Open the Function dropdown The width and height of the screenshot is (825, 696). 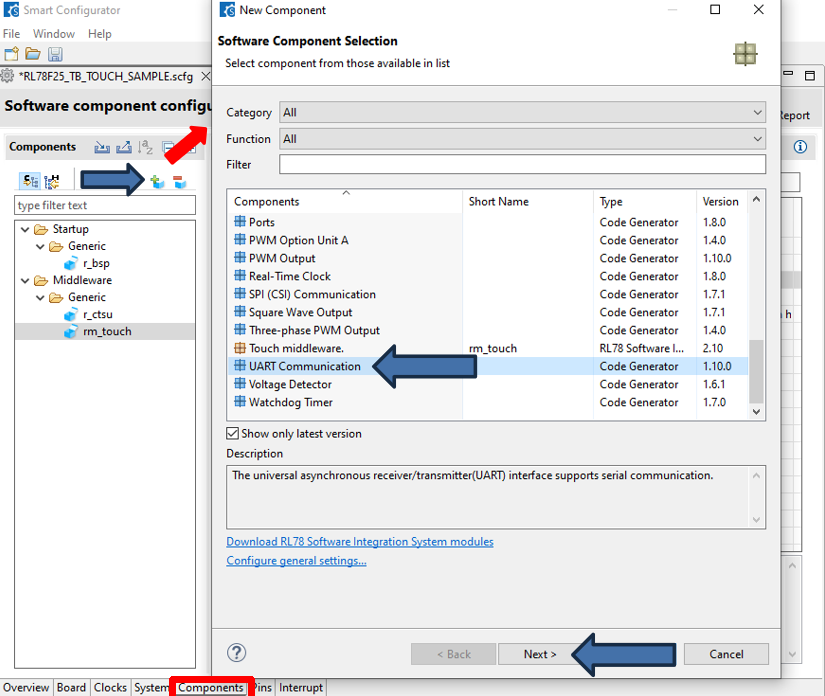522,139
